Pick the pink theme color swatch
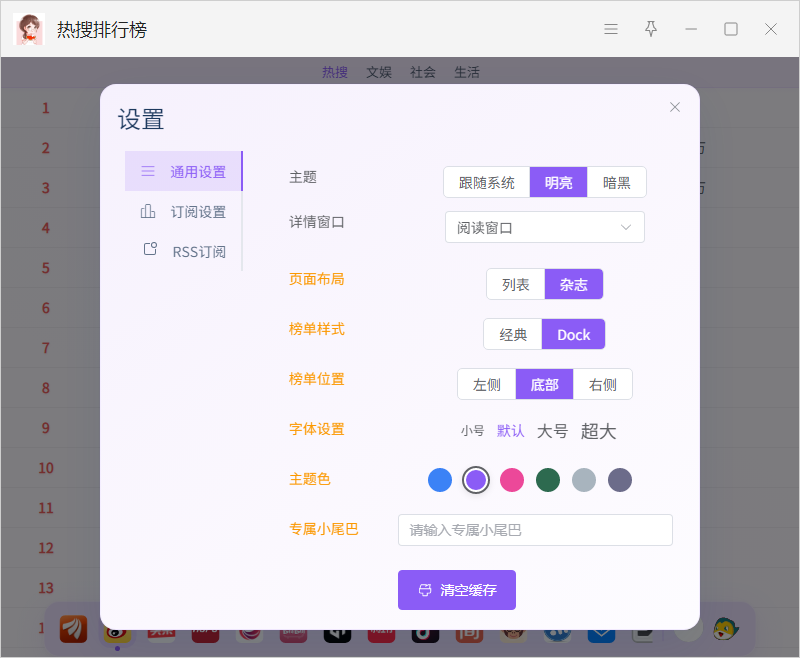The height and width of the screenshot is (658, 800). tap(512, 480)
